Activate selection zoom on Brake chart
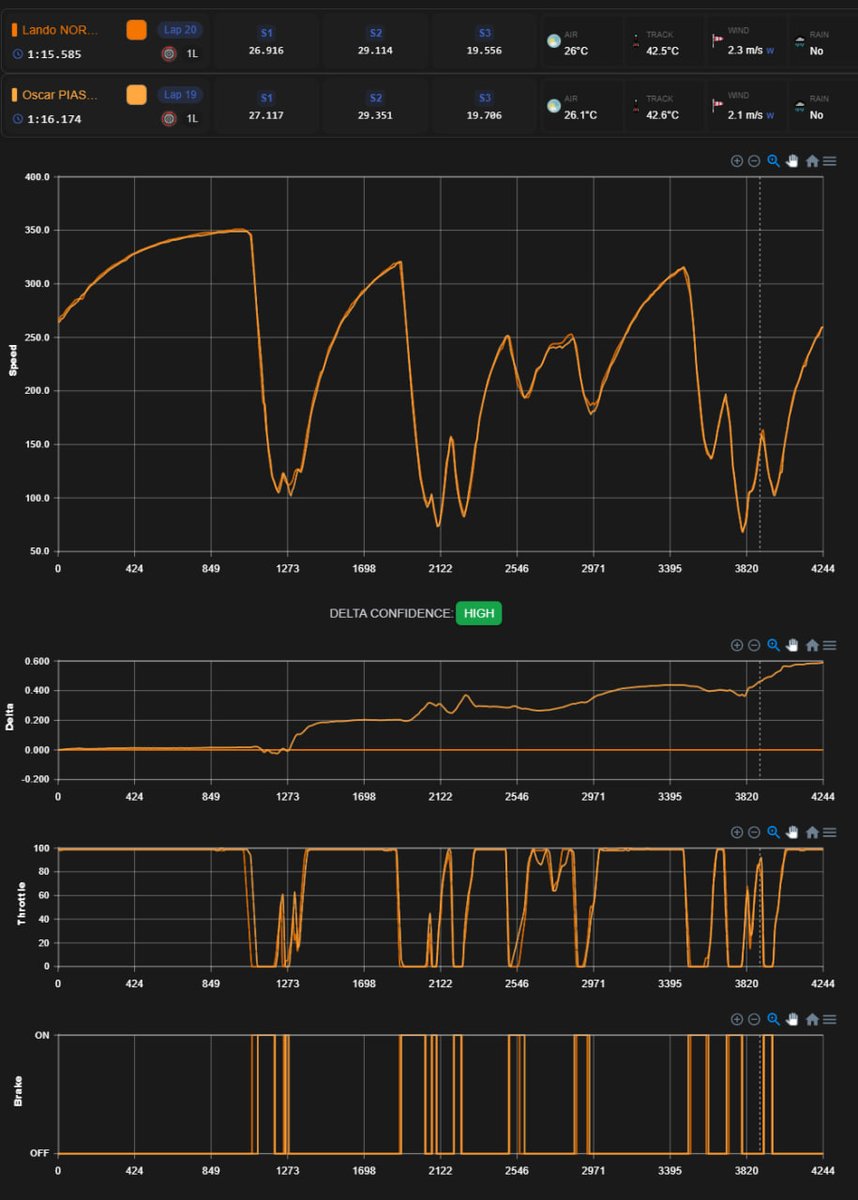Viewport: 858px width, 1200px height. [x=773, y=1019]
